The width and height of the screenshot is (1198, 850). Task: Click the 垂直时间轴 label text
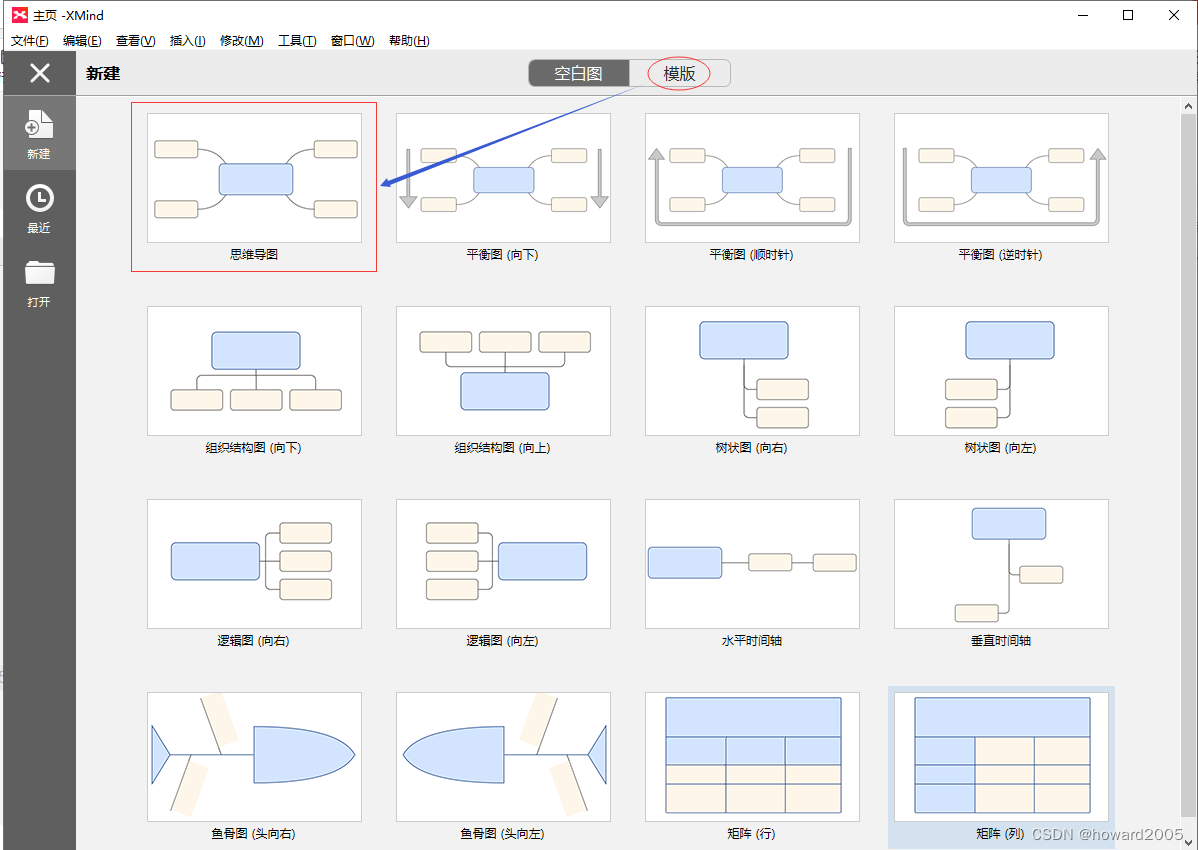point(1001,641)
